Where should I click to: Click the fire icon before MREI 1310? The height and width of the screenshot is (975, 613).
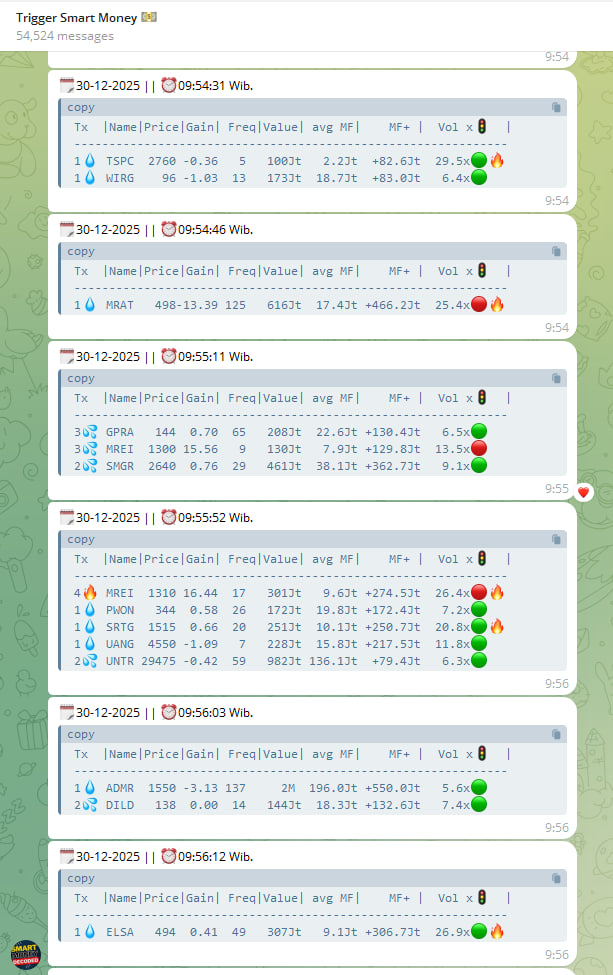pyautogui.click(x=90, y=593)
